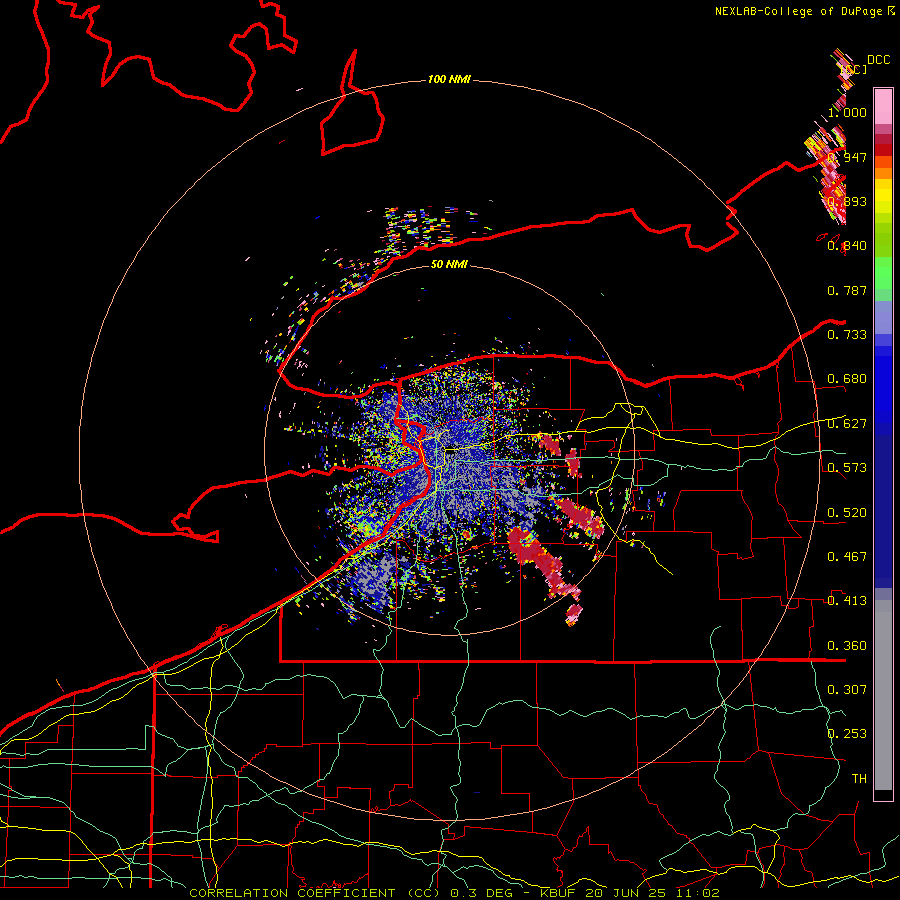
Task: Select the 0.360 scale value
Action: (x=847, y=646)
